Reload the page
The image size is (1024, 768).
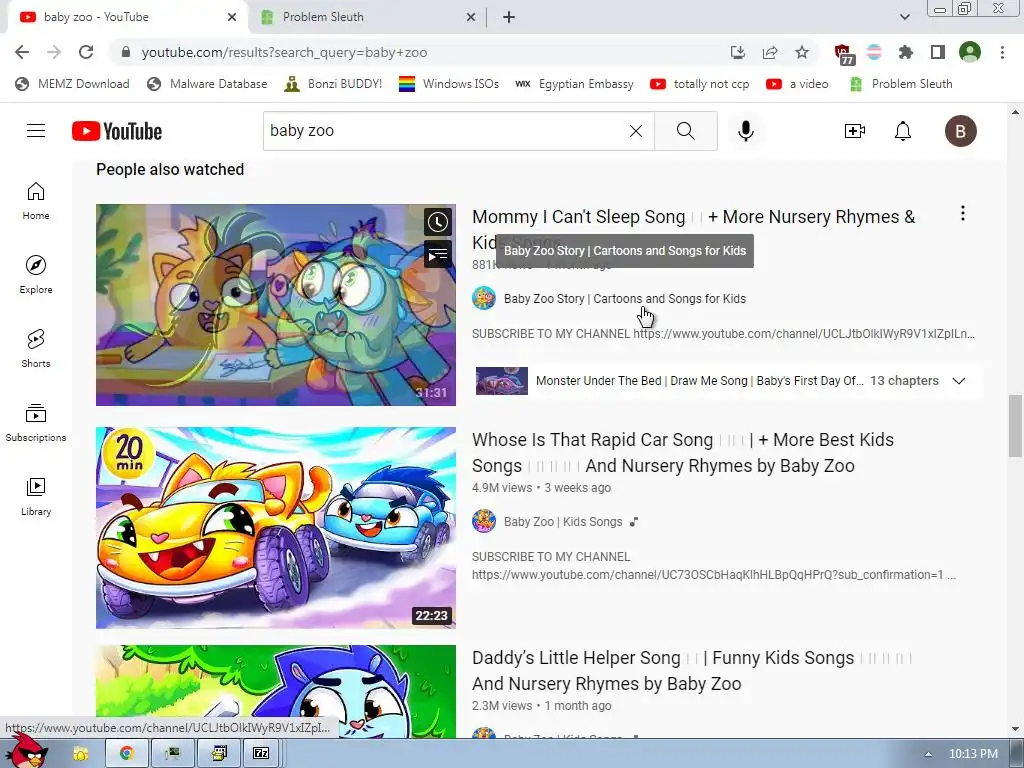[x=86, y=52]
